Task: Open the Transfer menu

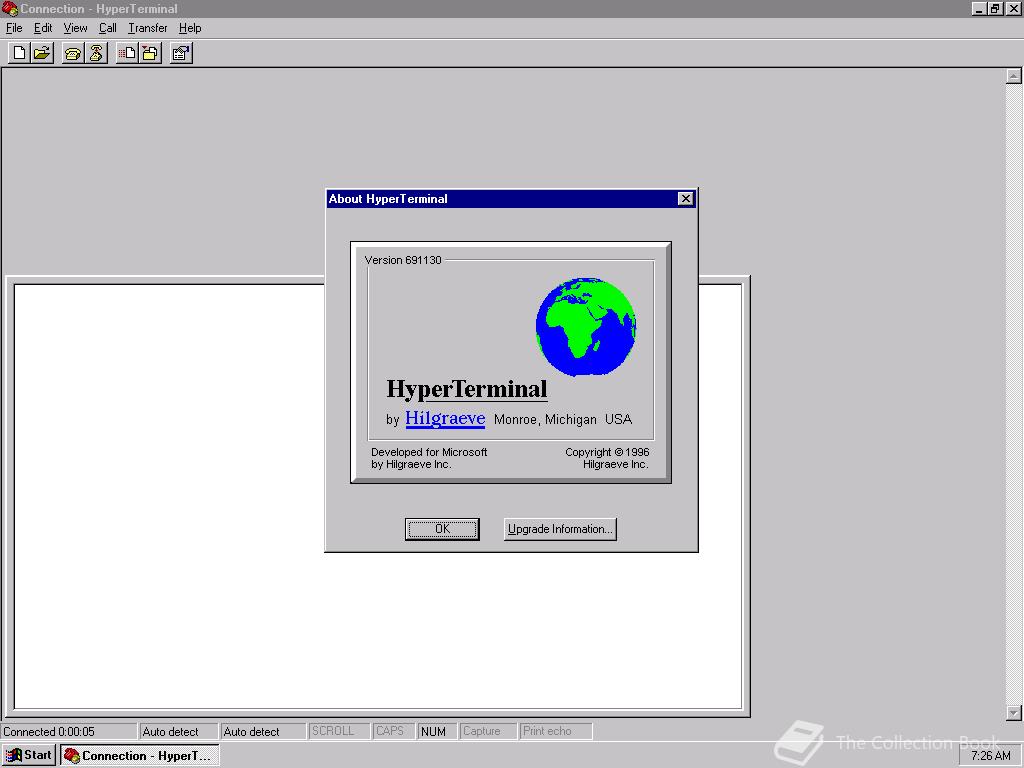Action: pyautogui.click(x=148, y=28)
